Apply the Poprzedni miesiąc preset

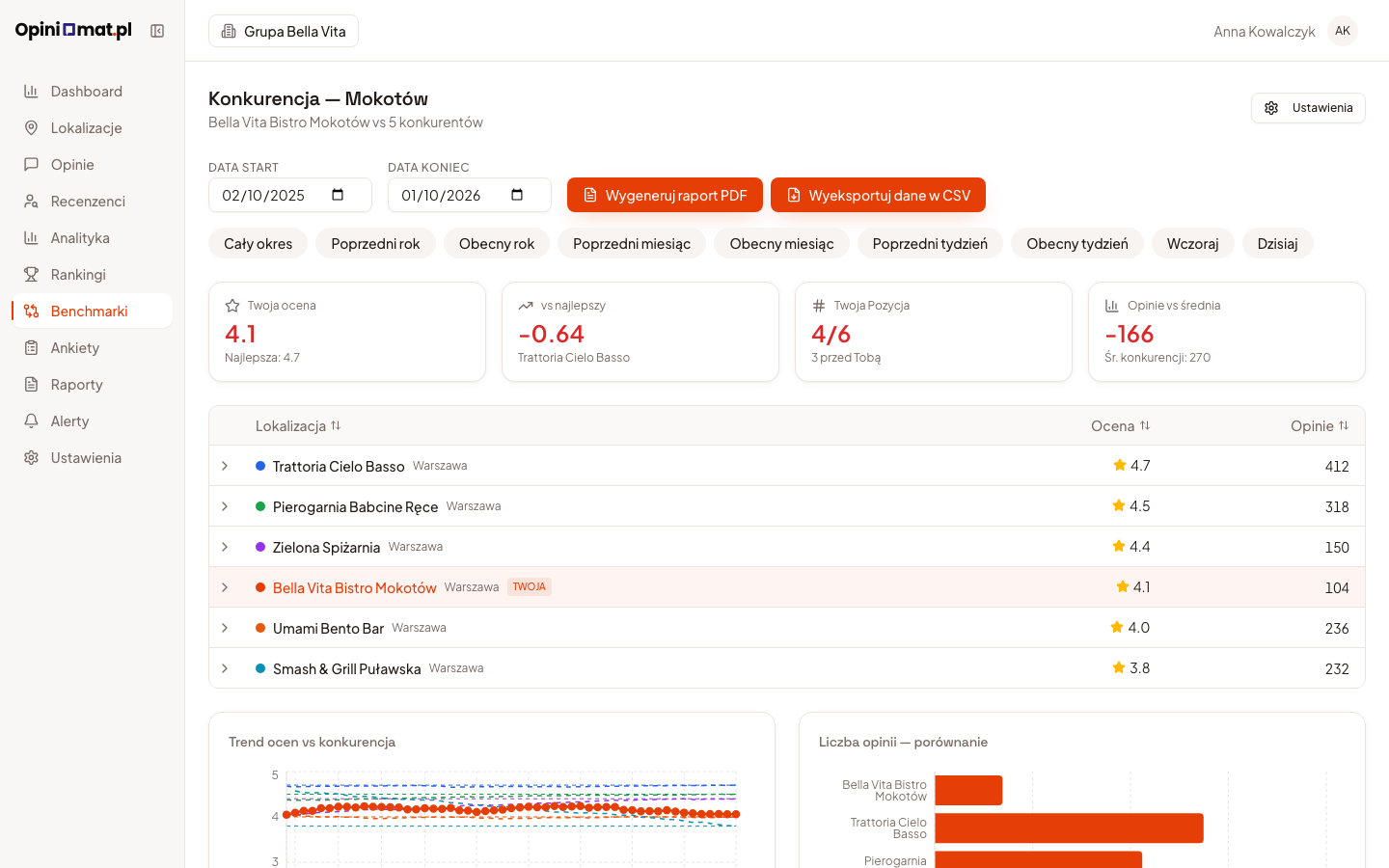(632, 243)
